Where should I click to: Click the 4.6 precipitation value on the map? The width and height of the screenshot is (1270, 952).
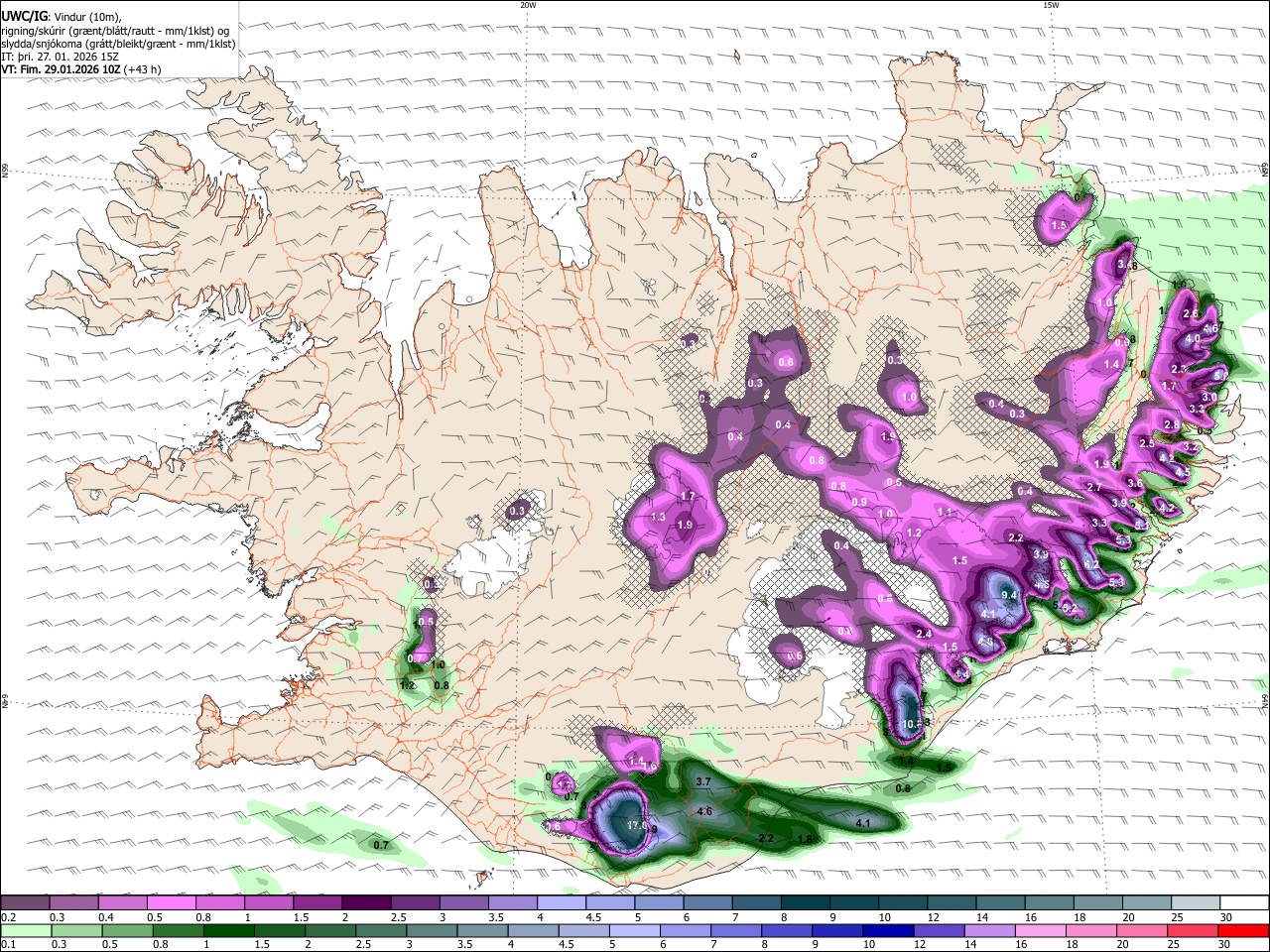click(704, 812)
